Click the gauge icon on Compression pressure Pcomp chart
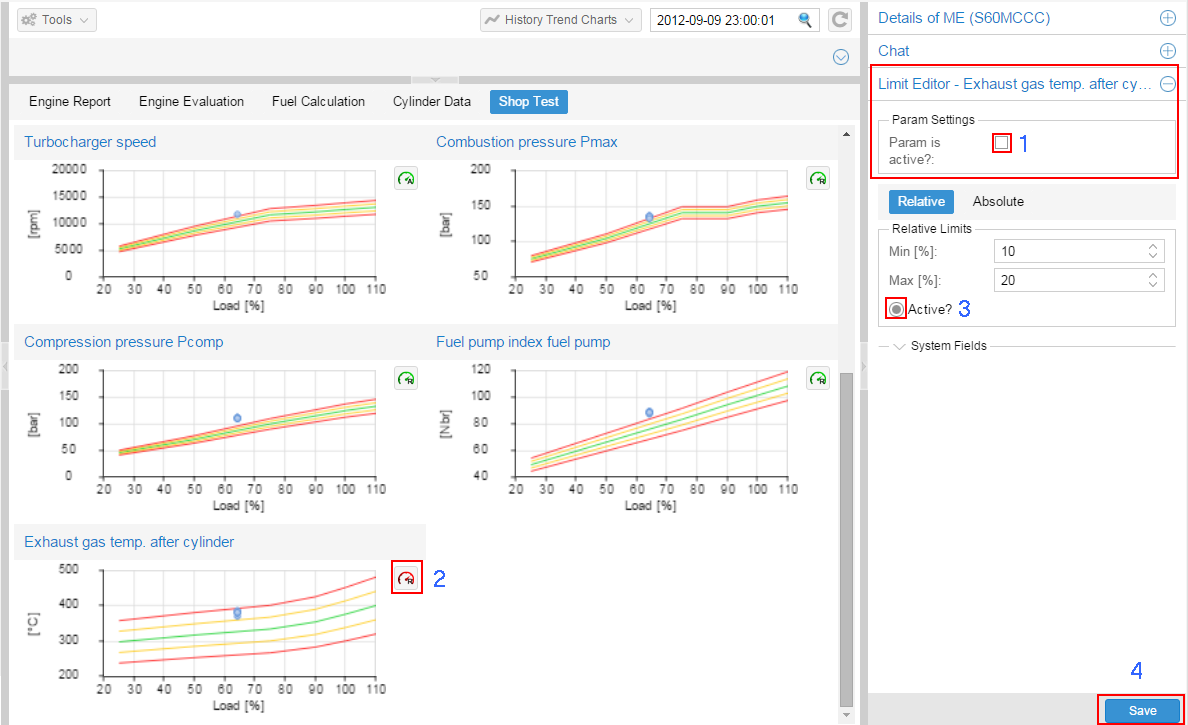The width and height of the screenshot is (1188, 725). [x=405, y=379]
